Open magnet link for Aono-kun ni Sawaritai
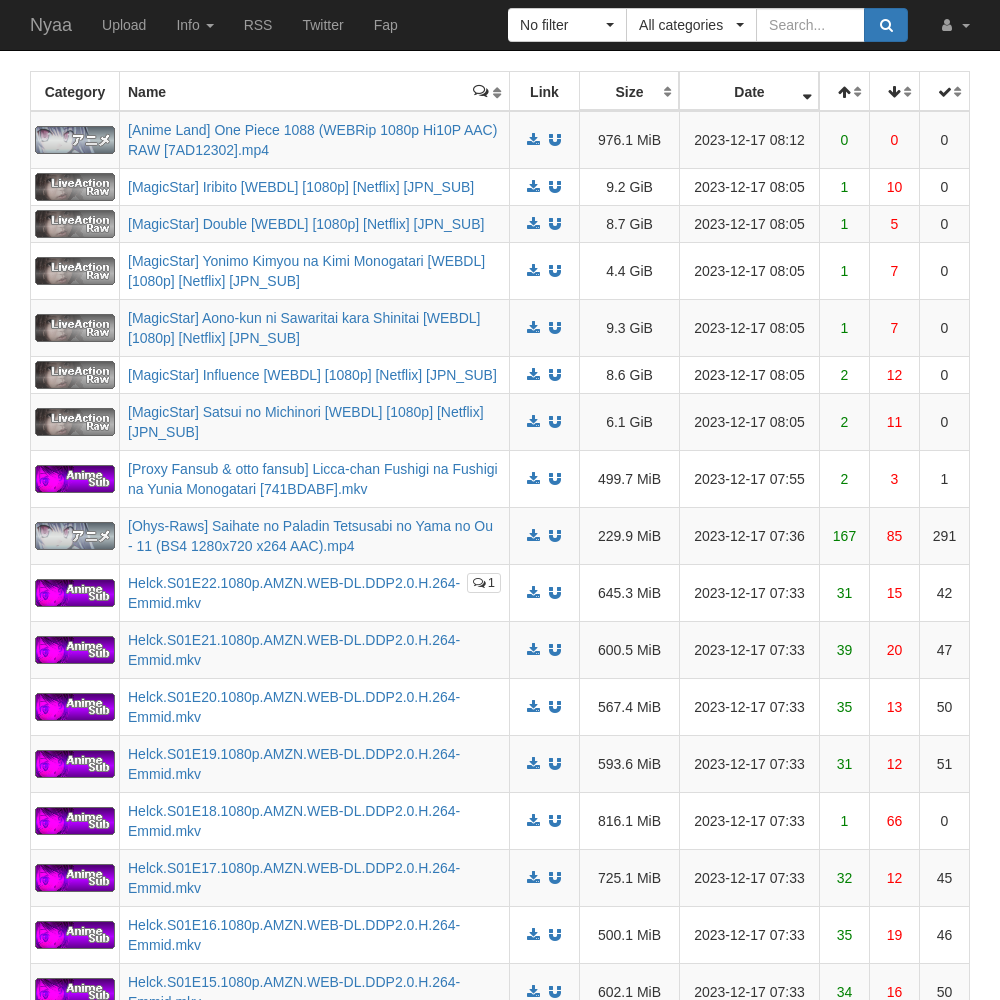The image size is (1000, 1000). click(x=555, y=328)
